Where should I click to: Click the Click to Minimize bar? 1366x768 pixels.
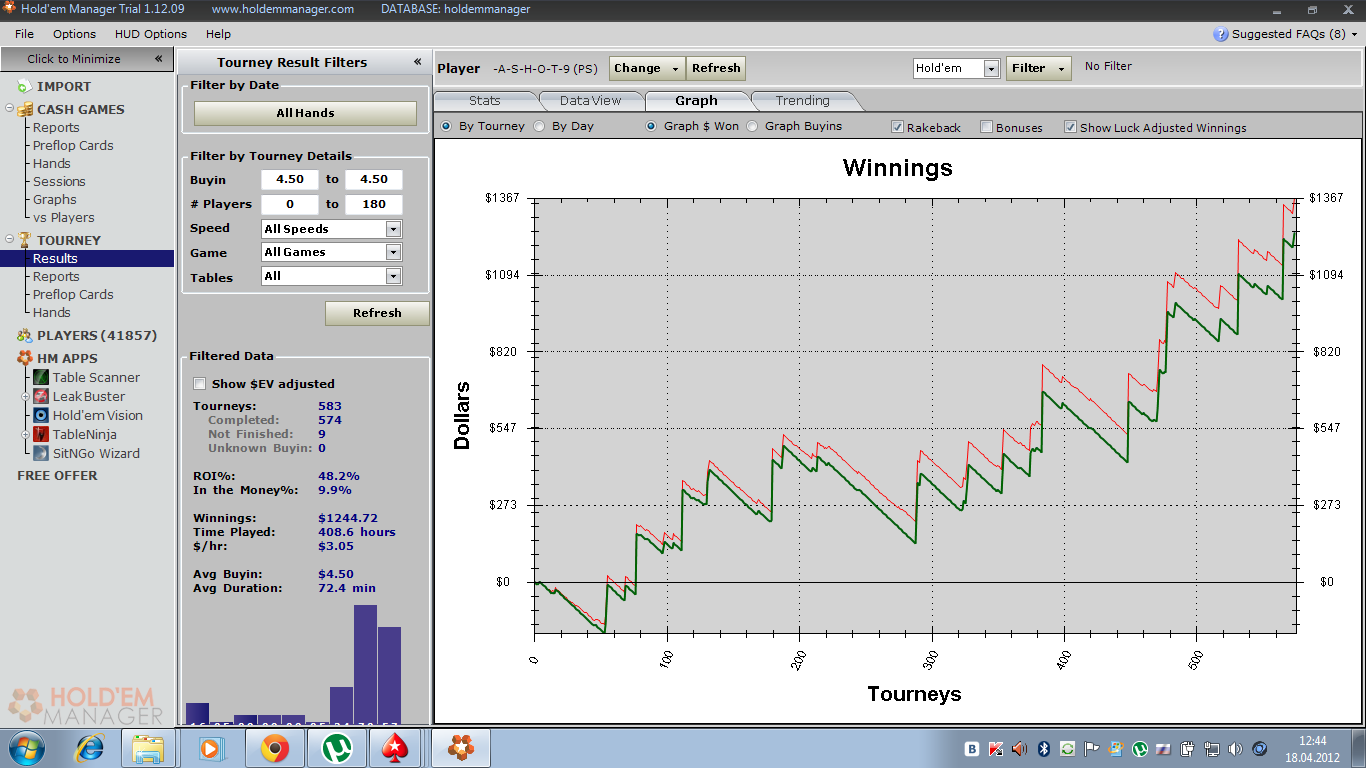coord(87,59)
